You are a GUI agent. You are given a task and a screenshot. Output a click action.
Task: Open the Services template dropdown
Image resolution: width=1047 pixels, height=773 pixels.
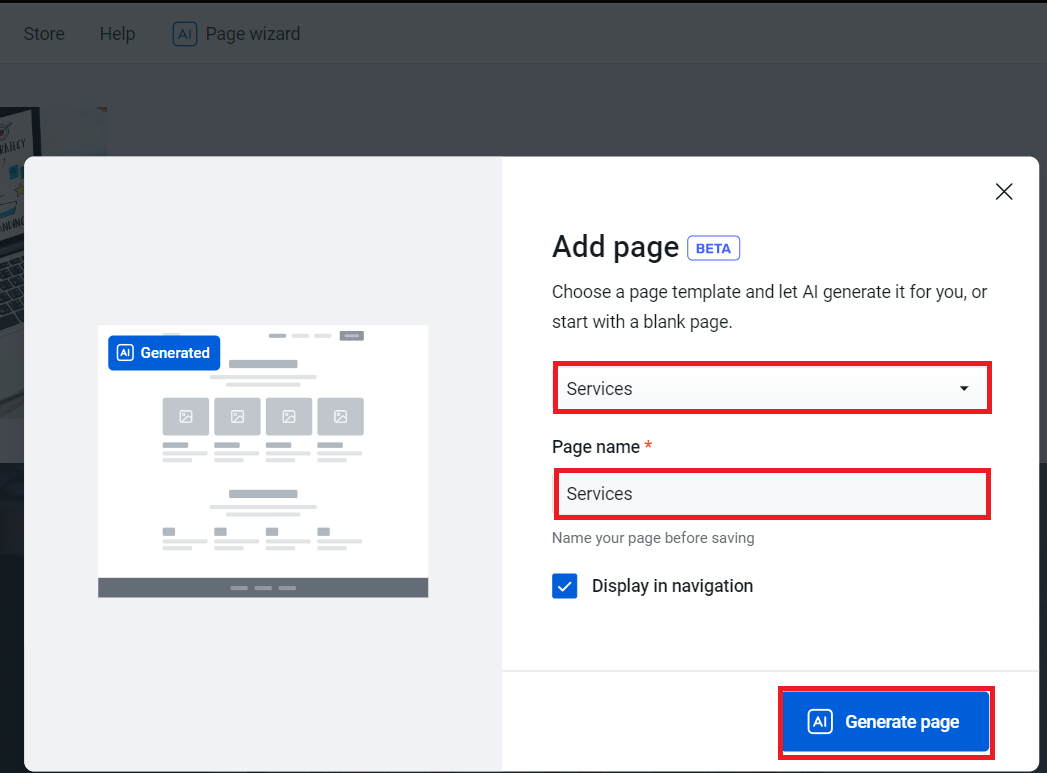771,389
